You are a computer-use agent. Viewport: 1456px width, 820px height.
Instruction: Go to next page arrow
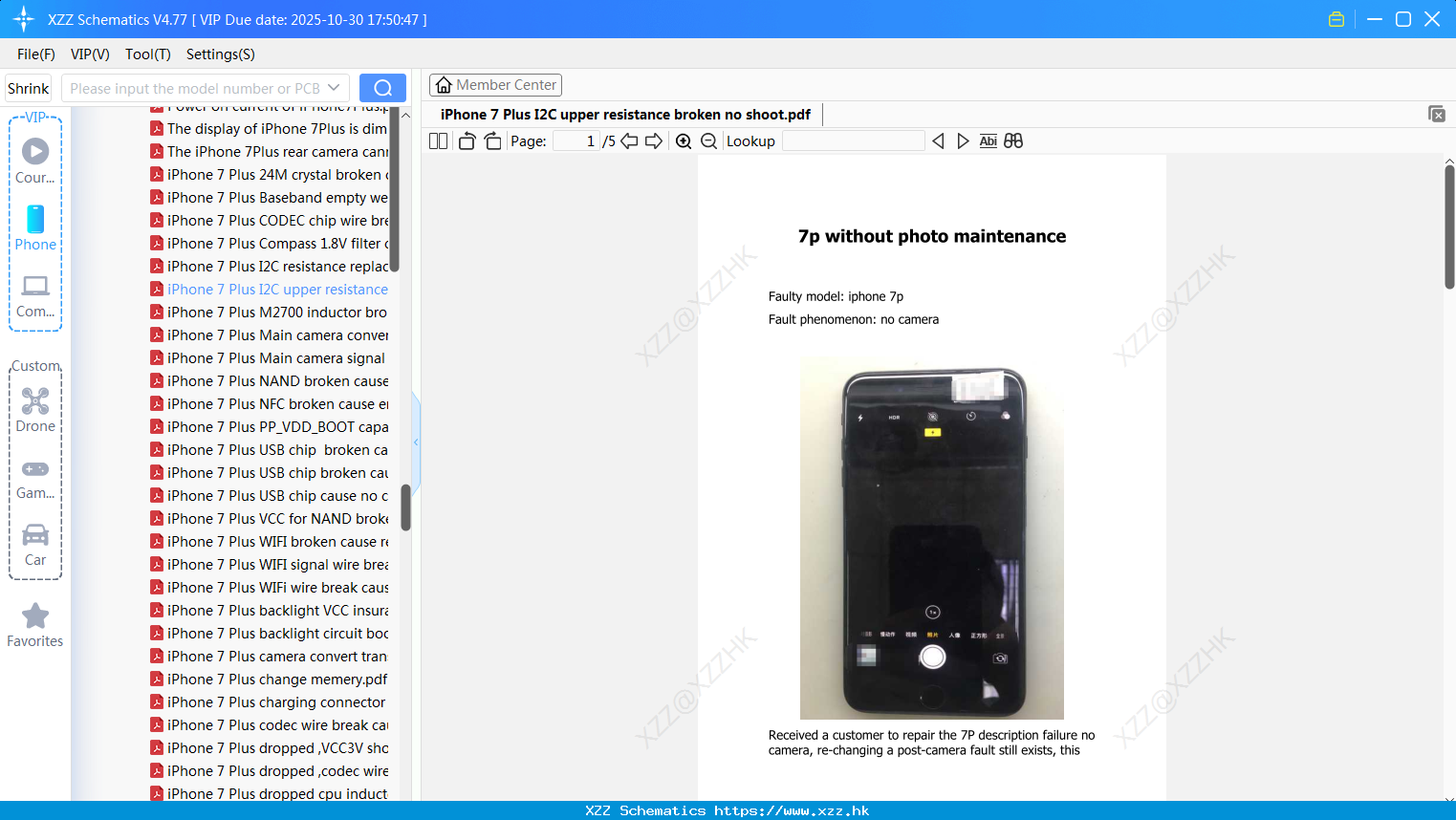coord(654,141)
